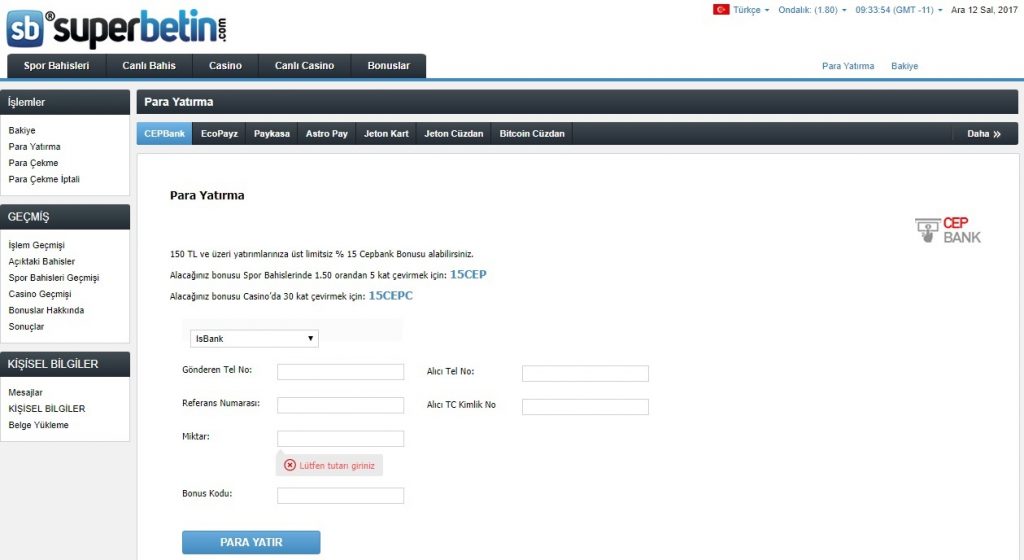1024x560 pixels.
Task: Open Belge Yükleme link
Action: coord(38,425)
